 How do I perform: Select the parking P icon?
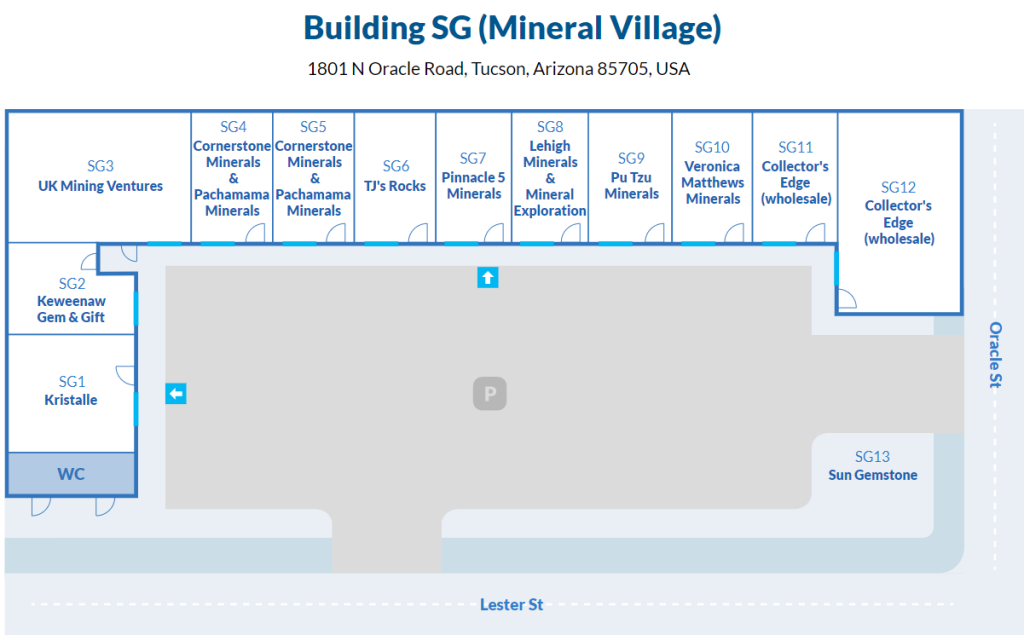point(490,394)
